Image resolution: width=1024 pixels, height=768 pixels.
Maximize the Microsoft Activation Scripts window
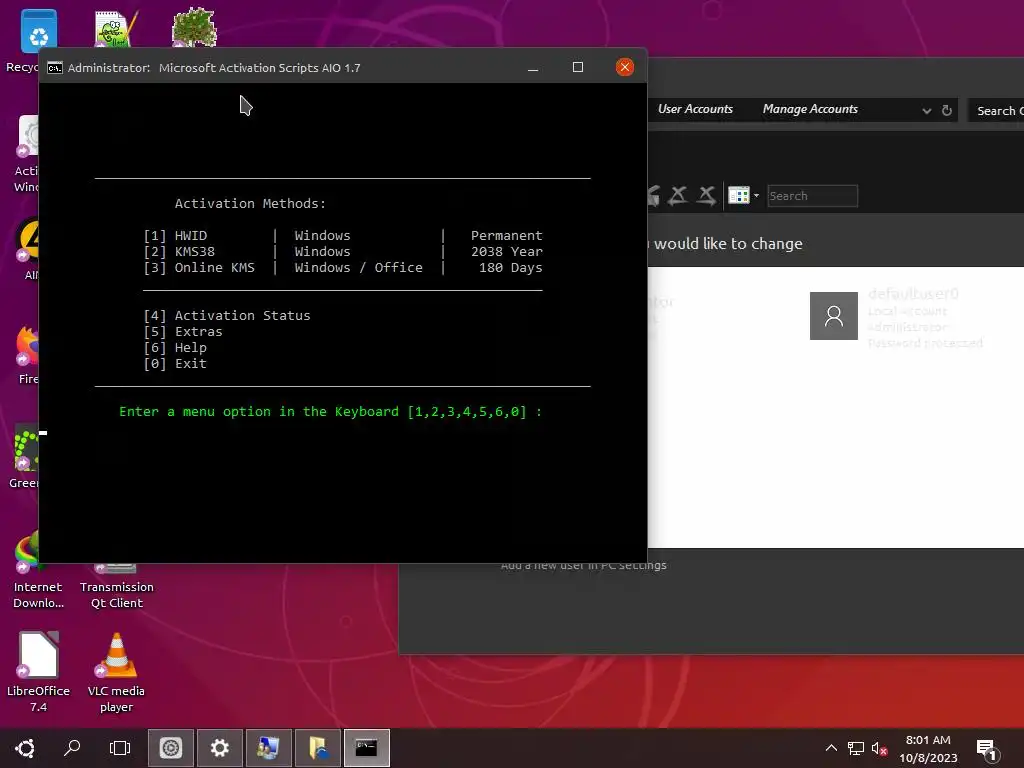coord(578,67)
